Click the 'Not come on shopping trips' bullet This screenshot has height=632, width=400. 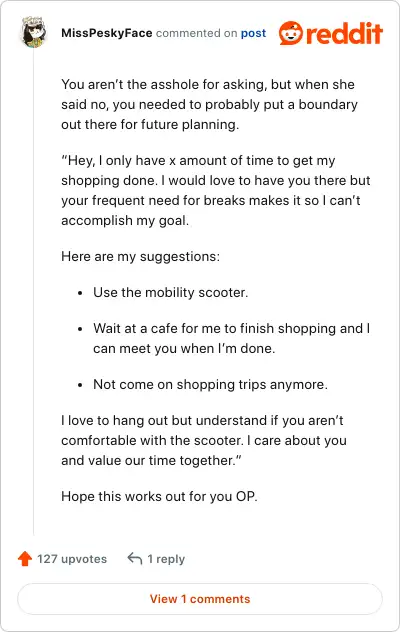point(210,384)
